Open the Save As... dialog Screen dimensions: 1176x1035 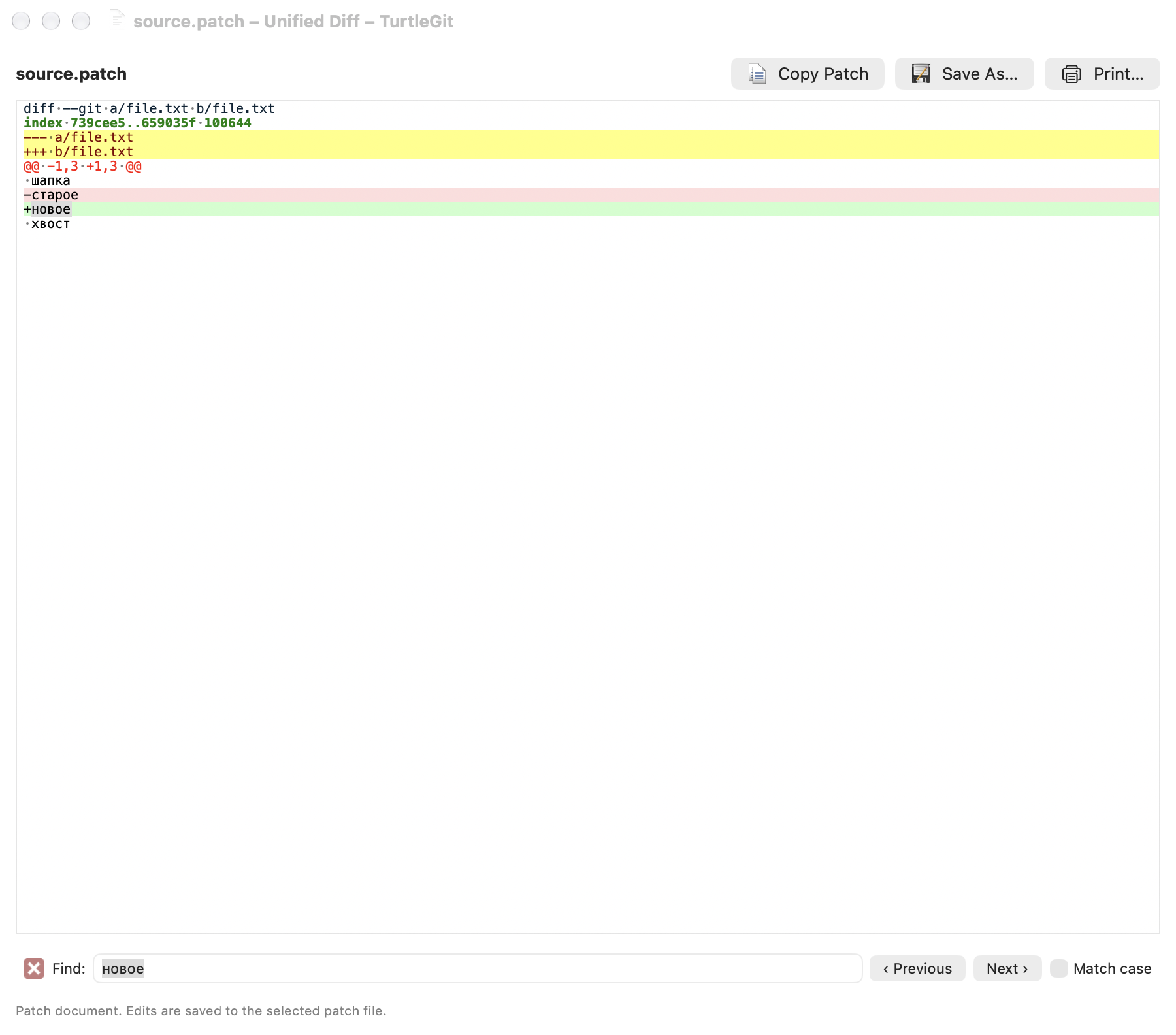[x=964, y=74]
